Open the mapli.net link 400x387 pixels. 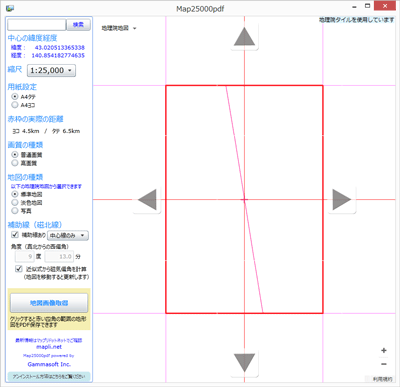(x=49, y=347)
